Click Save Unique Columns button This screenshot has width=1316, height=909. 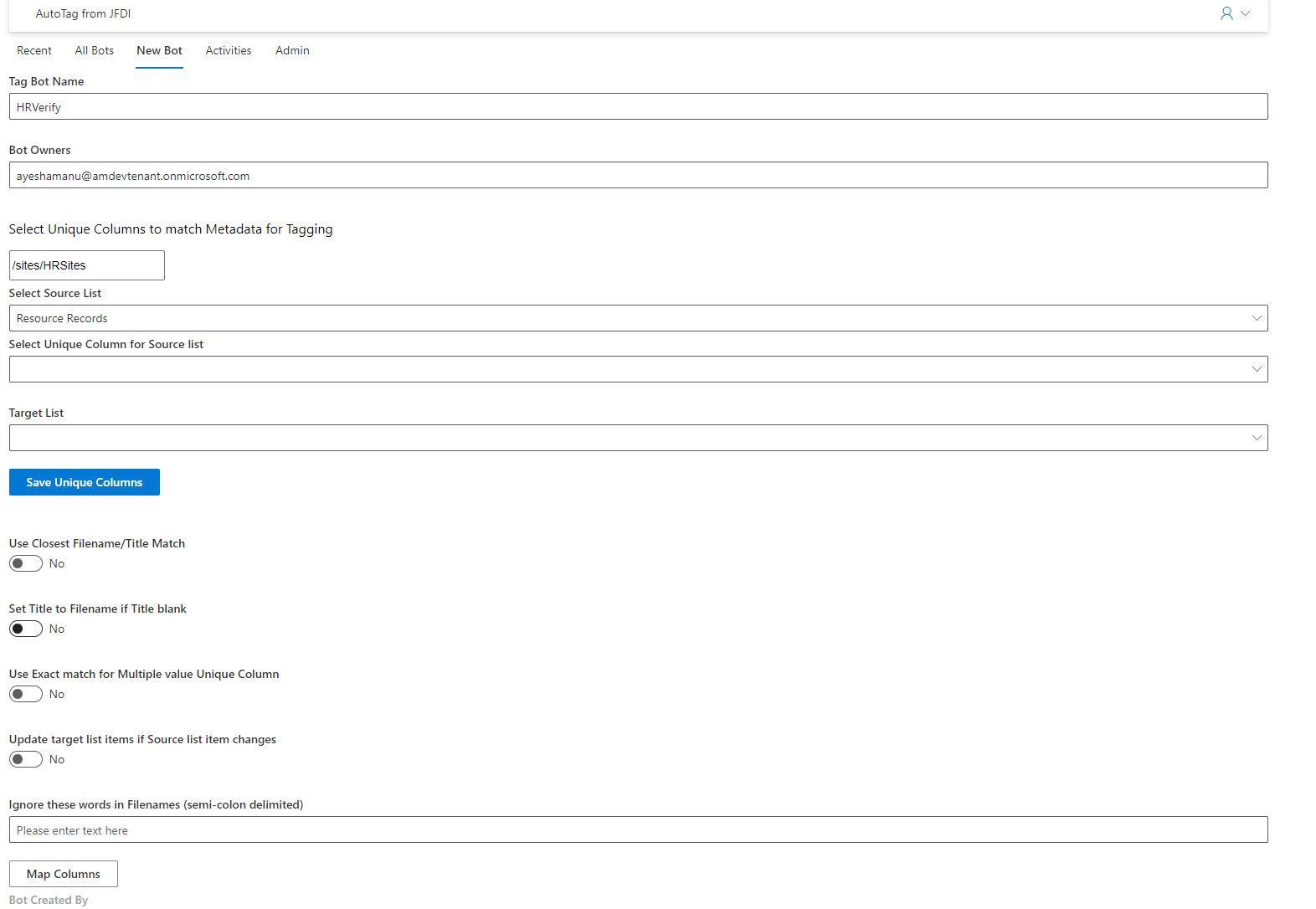click(85, 482)
